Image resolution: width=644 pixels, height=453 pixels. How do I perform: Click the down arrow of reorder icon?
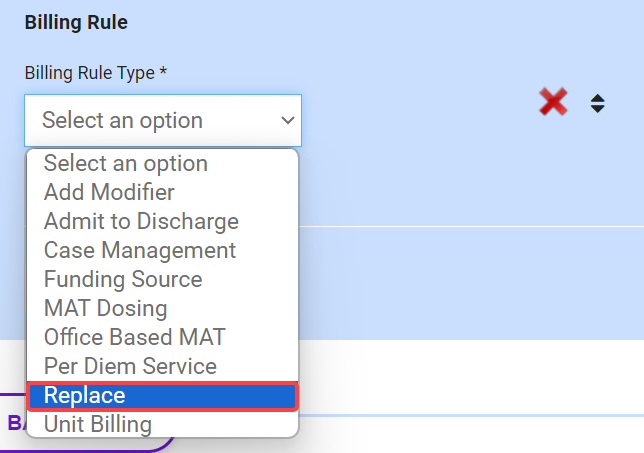tap(597, 108)
